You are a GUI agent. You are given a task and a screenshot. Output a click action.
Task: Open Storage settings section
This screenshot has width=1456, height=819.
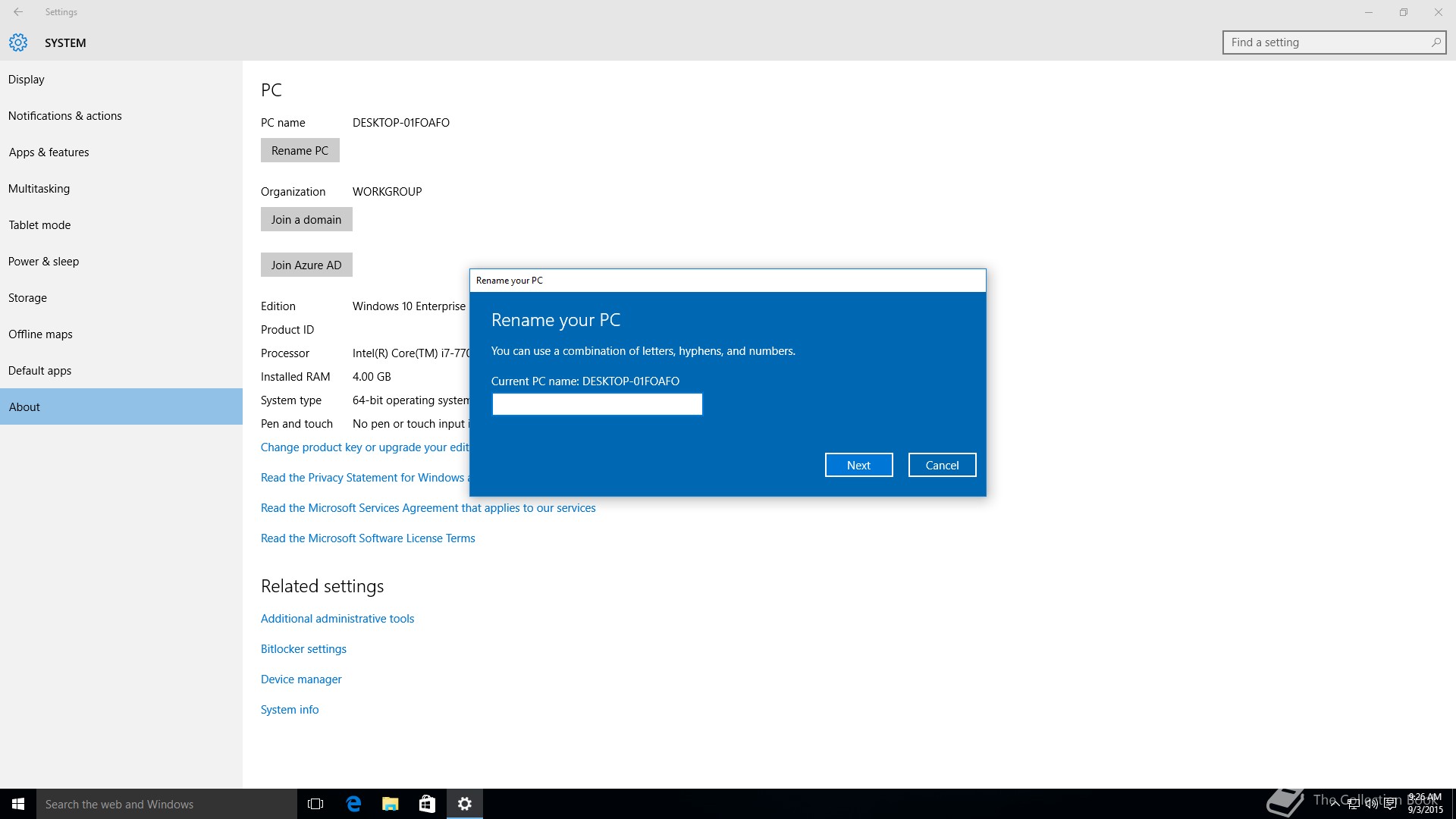click(28, 298)
